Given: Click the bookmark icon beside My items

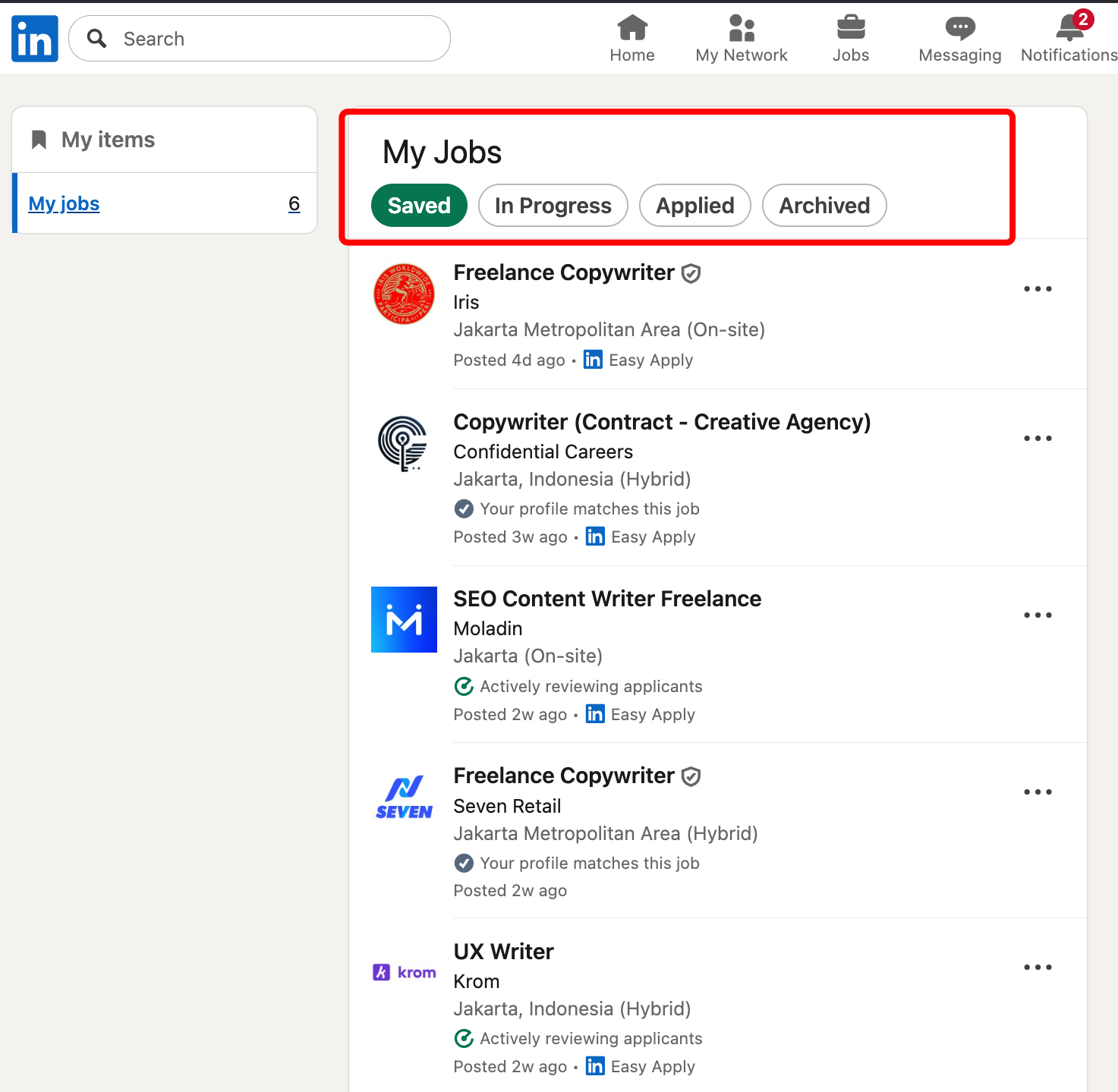Looking at the screenshot, I should pyautogui.click(x=39, y=139).
